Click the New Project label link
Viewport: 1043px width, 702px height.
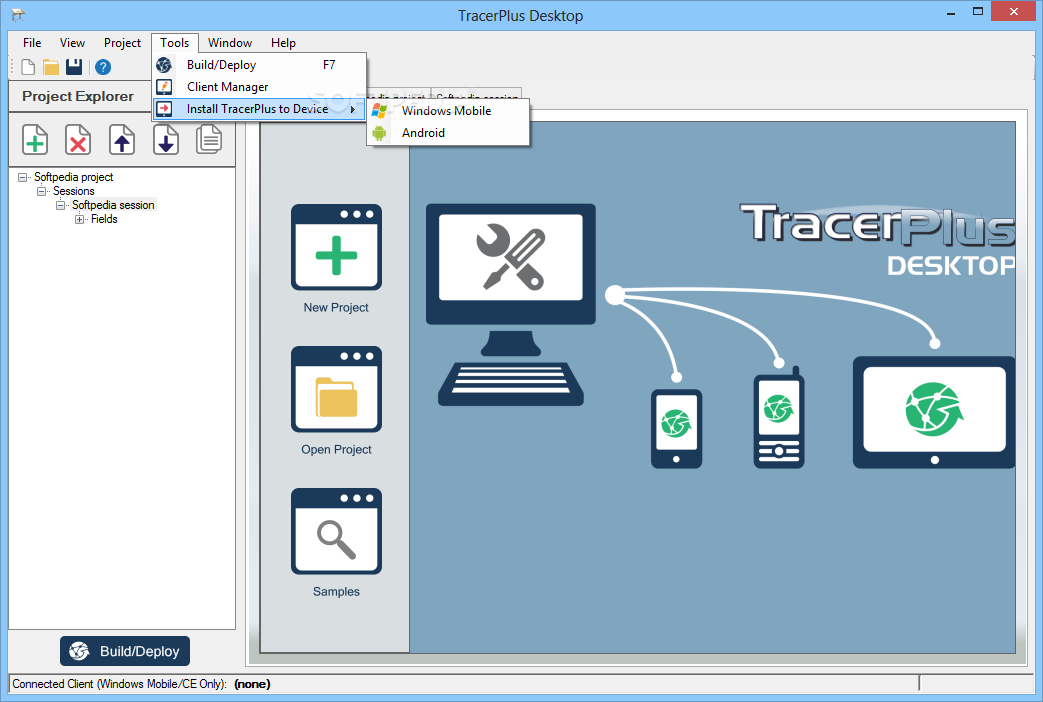pyautogui.click(x=336, y=307)
